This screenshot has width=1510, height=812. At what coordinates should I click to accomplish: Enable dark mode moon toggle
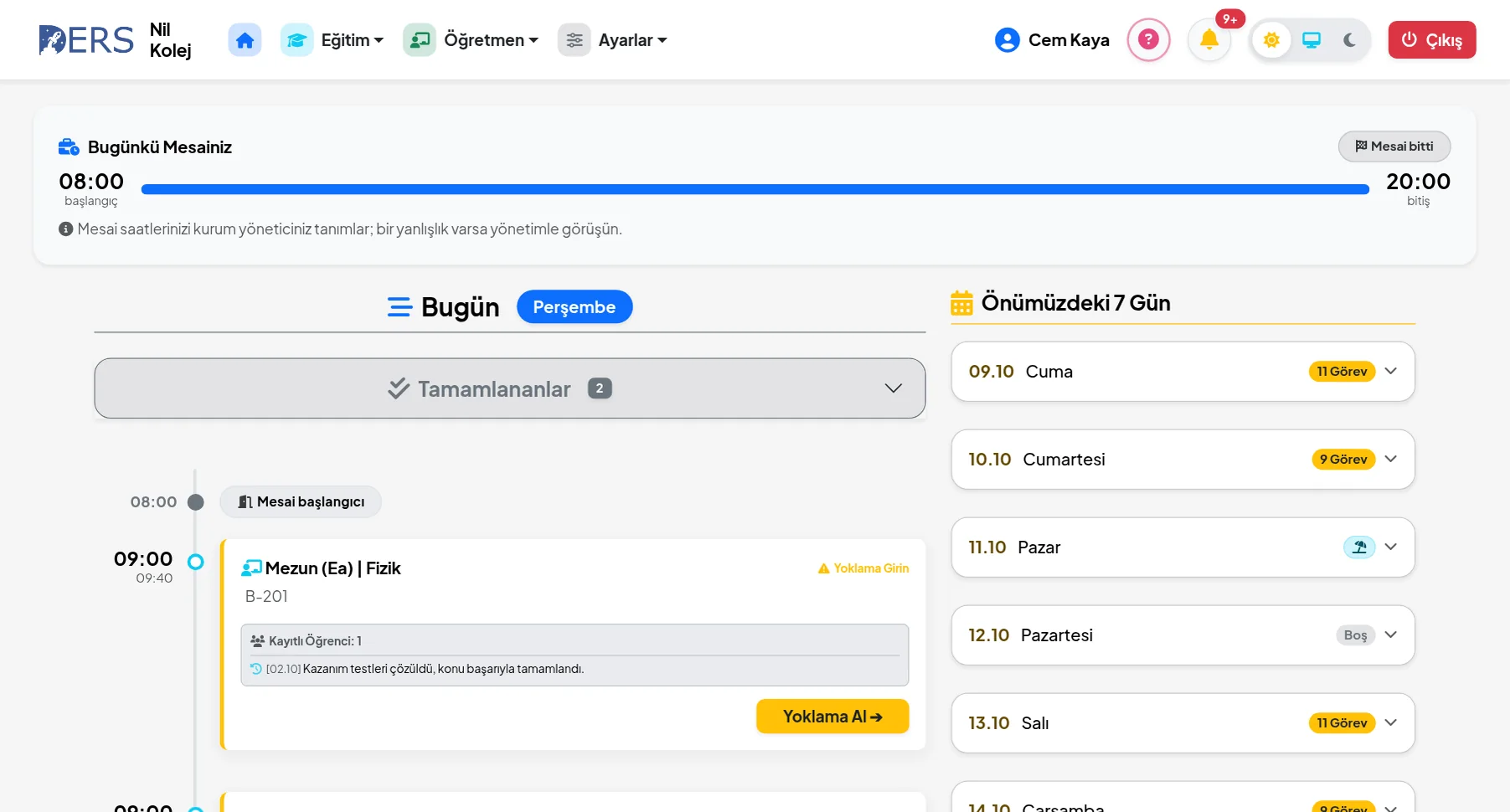[1349, 40]
